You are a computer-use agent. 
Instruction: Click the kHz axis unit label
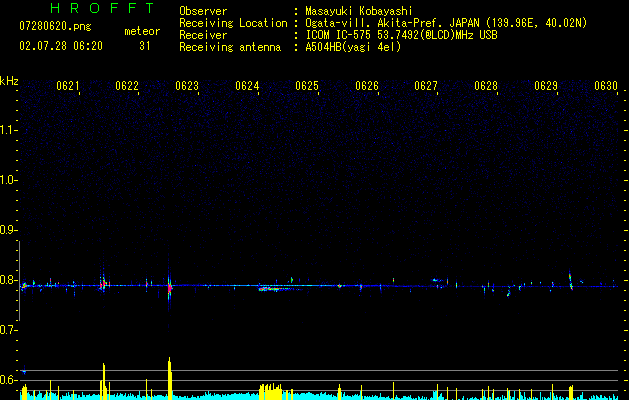[9, 81]
